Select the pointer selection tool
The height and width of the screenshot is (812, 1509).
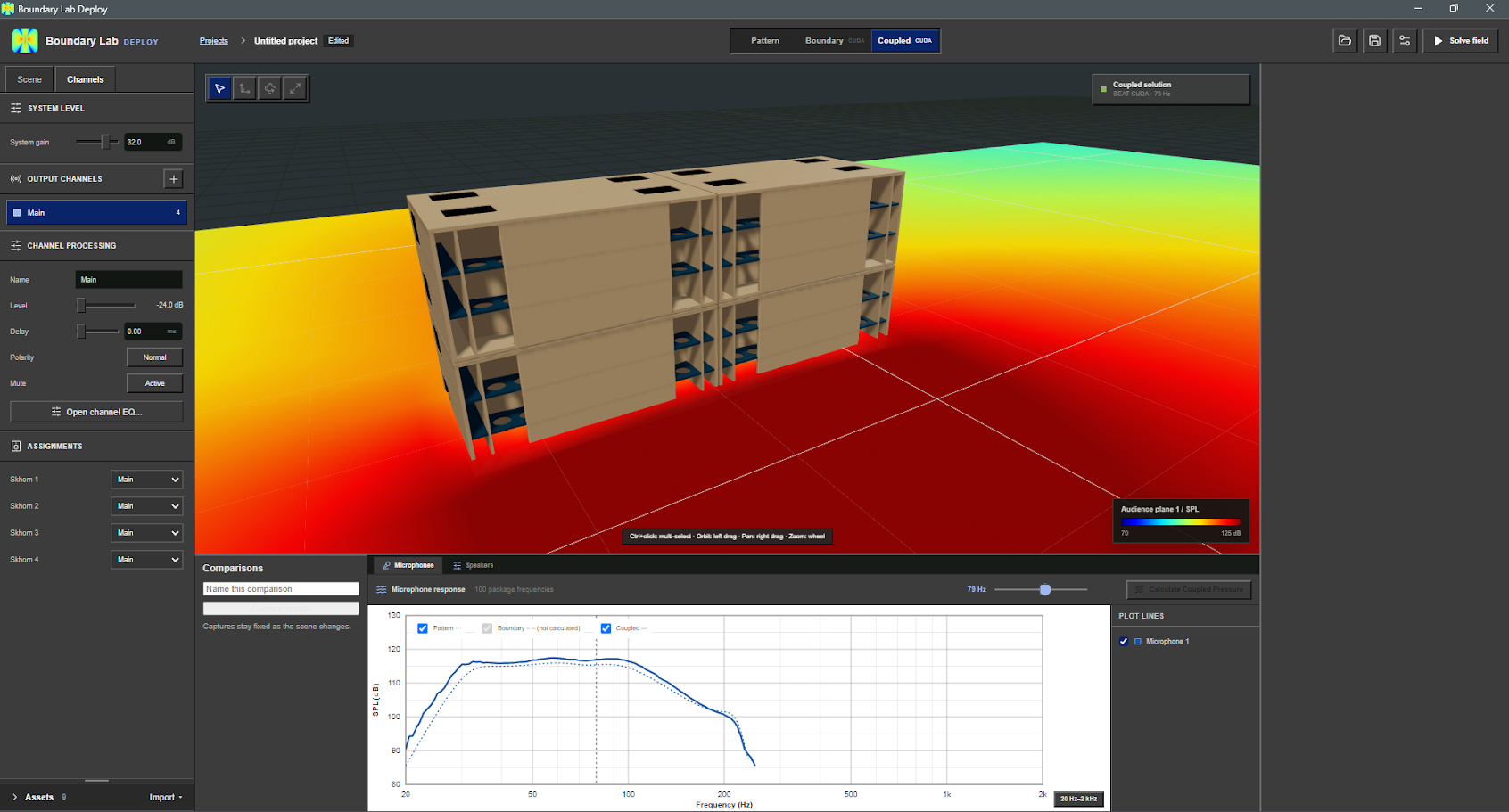pyautogui.click(x=219, y=88)
